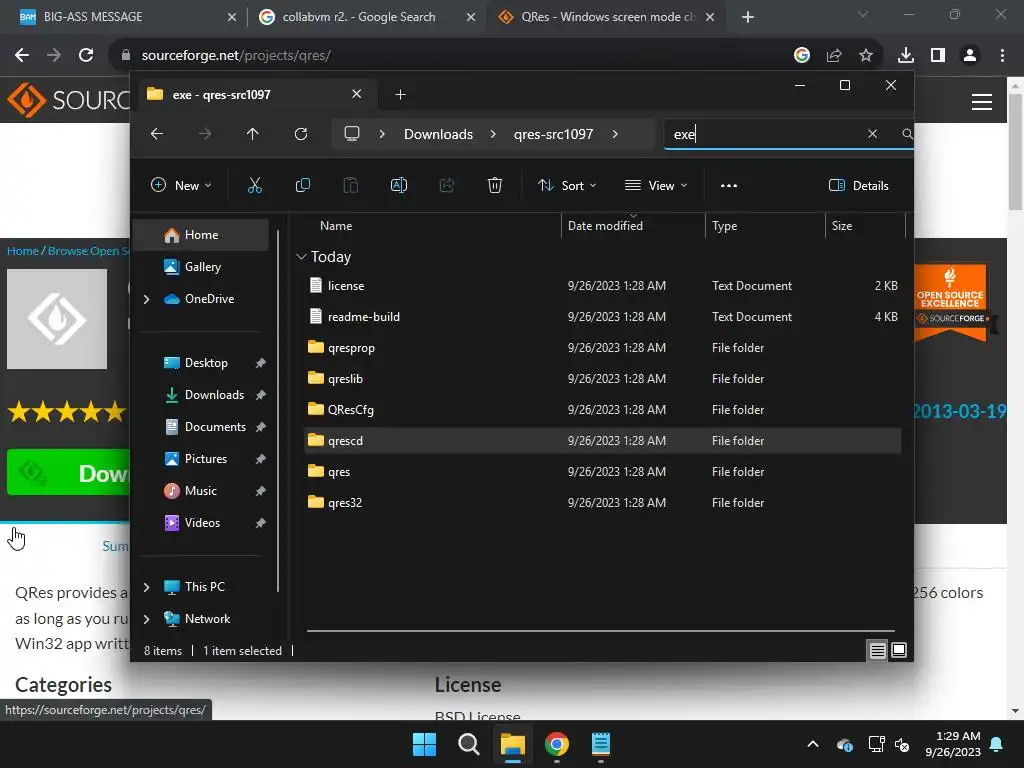Expand chevron after qres-src1097 in breadcrumb

pos(615,134)
